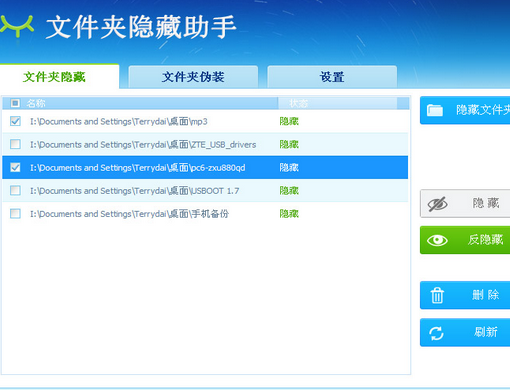
Task: Click the folder icon on 隐藏文件夹 button
Action: pyautogui.click(x=435, y=110)
